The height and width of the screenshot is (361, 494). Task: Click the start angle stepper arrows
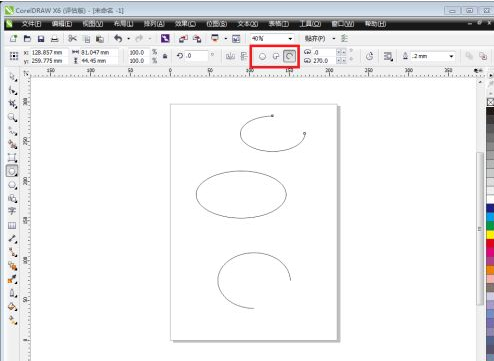341,52
